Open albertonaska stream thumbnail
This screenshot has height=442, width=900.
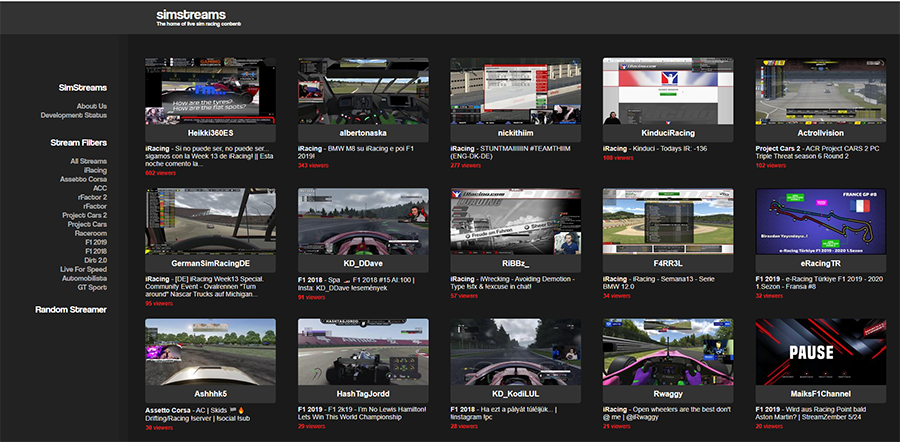coord(363,91)
